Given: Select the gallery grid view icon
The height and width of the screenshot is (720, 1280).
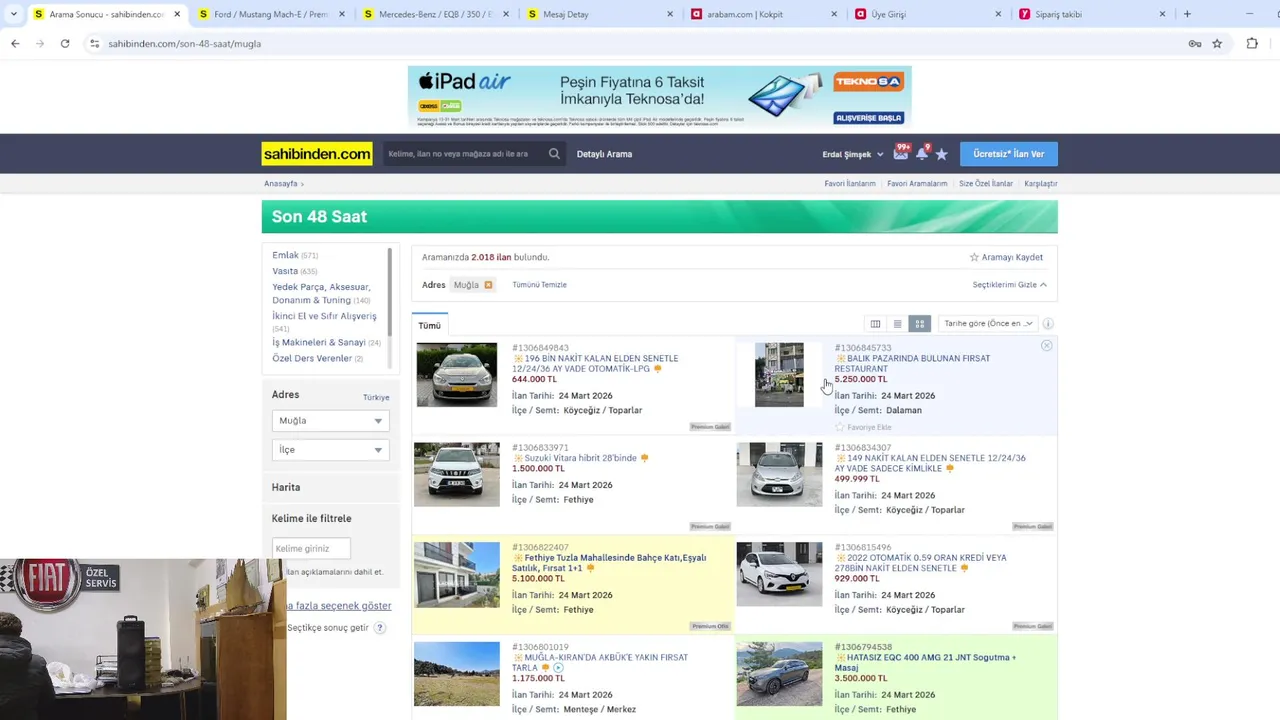Looking at the screenshot, I should (x=920, y=324).
